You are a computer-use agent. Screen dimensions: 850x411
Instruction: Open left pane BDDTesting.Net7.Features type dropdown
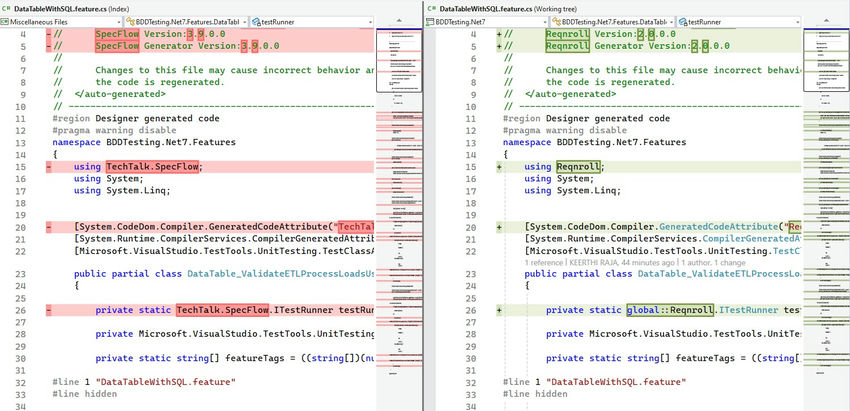click(x=186, y=21)
